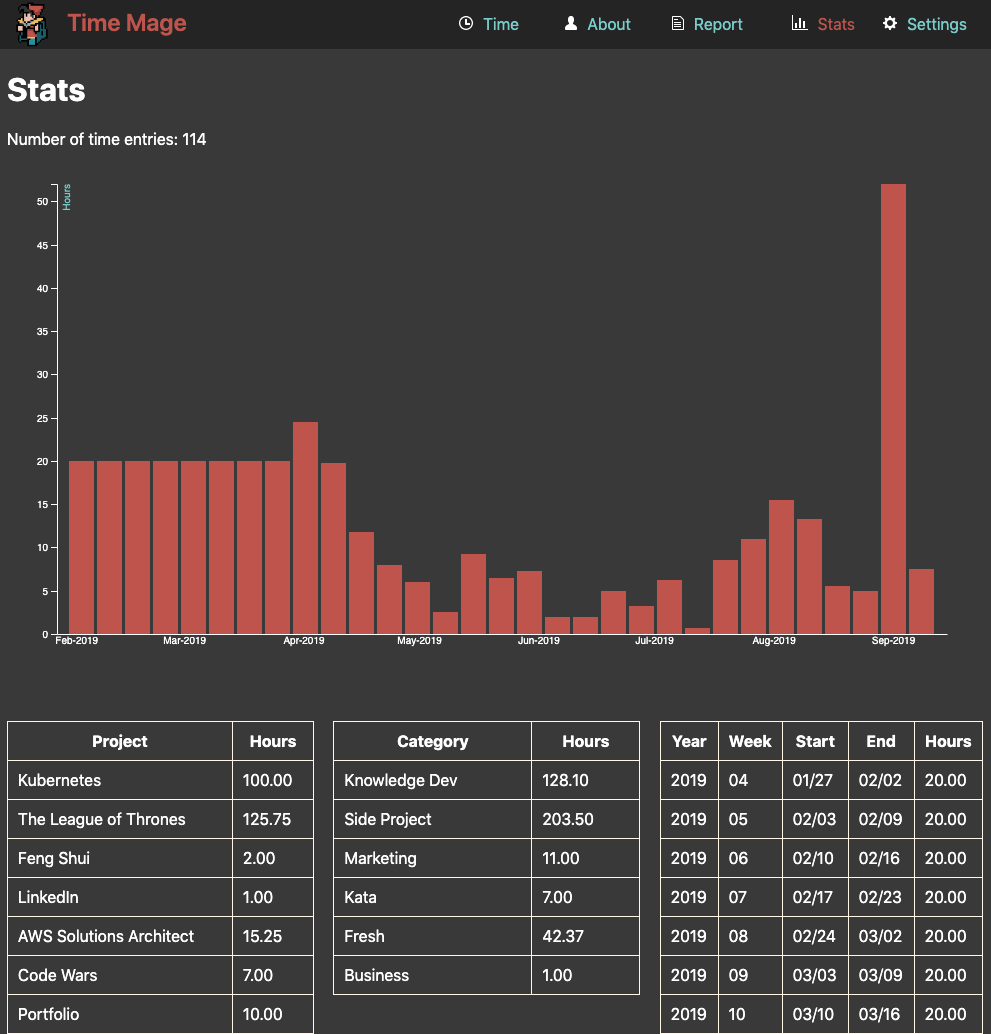Click the Time Mage wizard logo
Viewport: 991px width, 1034px height.
tap(32, 24)
